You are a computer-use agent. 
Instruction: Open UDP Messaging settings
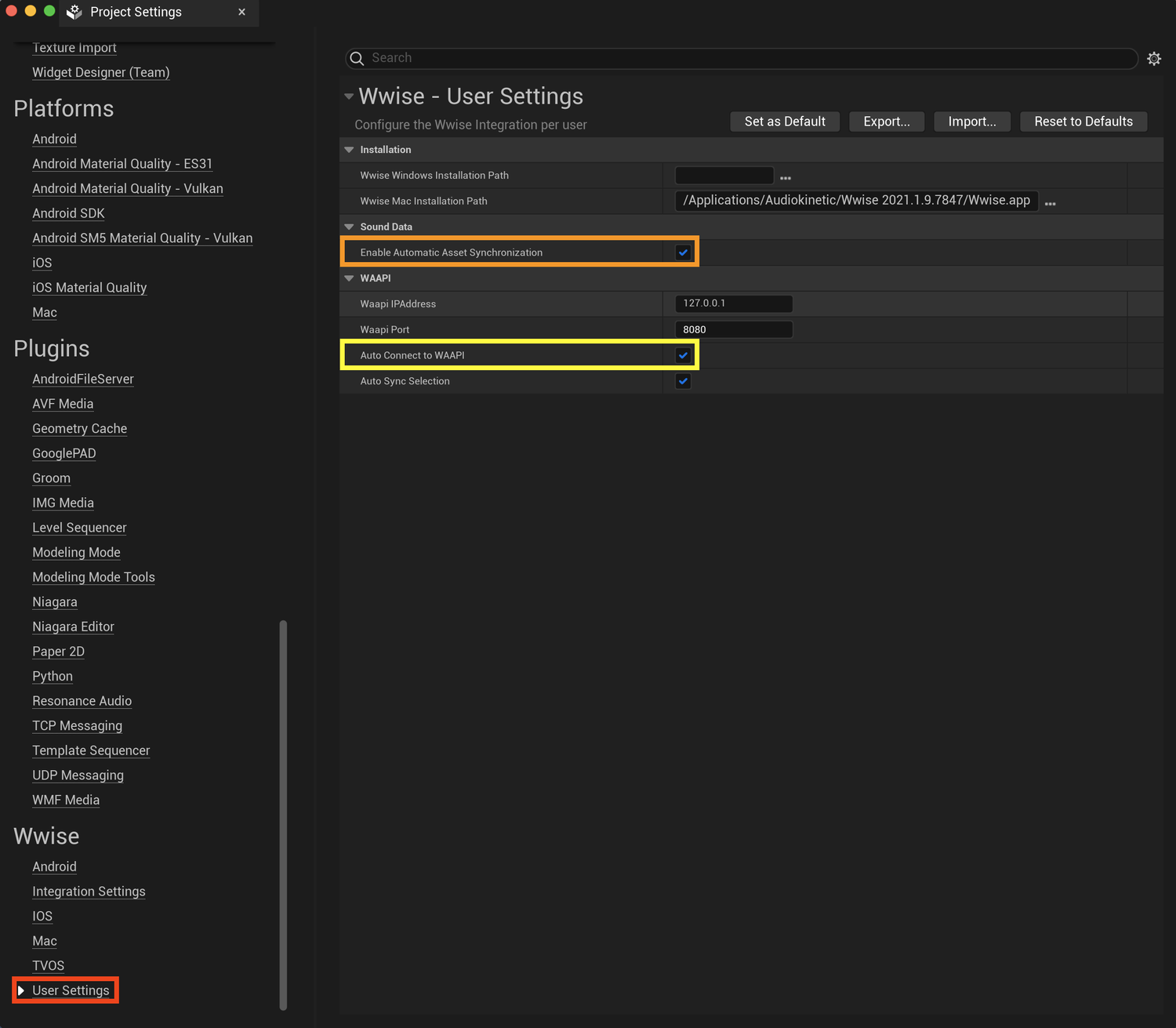(x=78, y=776)
